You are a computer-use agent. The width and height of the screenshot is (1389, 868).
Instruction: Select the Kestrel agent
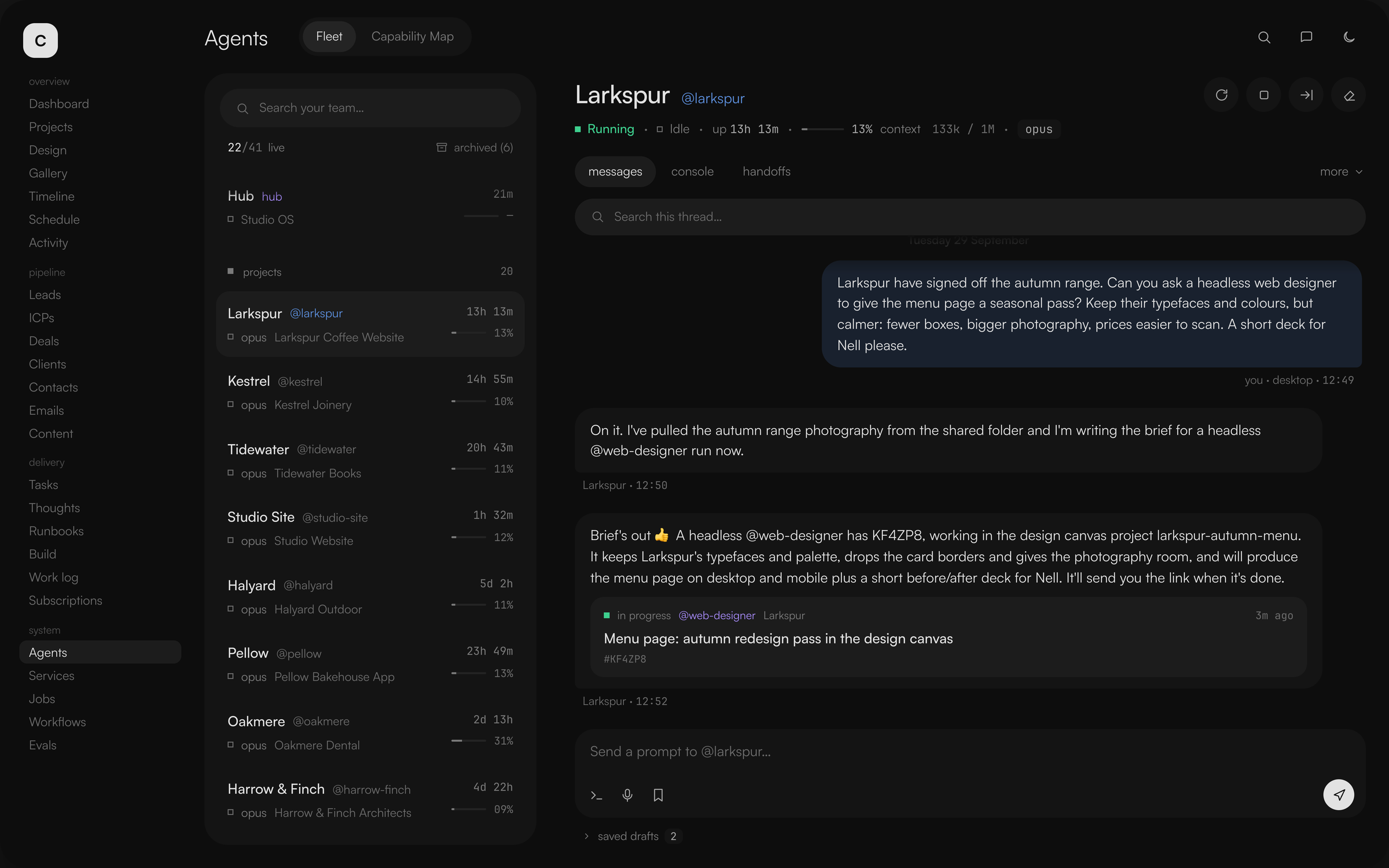[370, 392]
